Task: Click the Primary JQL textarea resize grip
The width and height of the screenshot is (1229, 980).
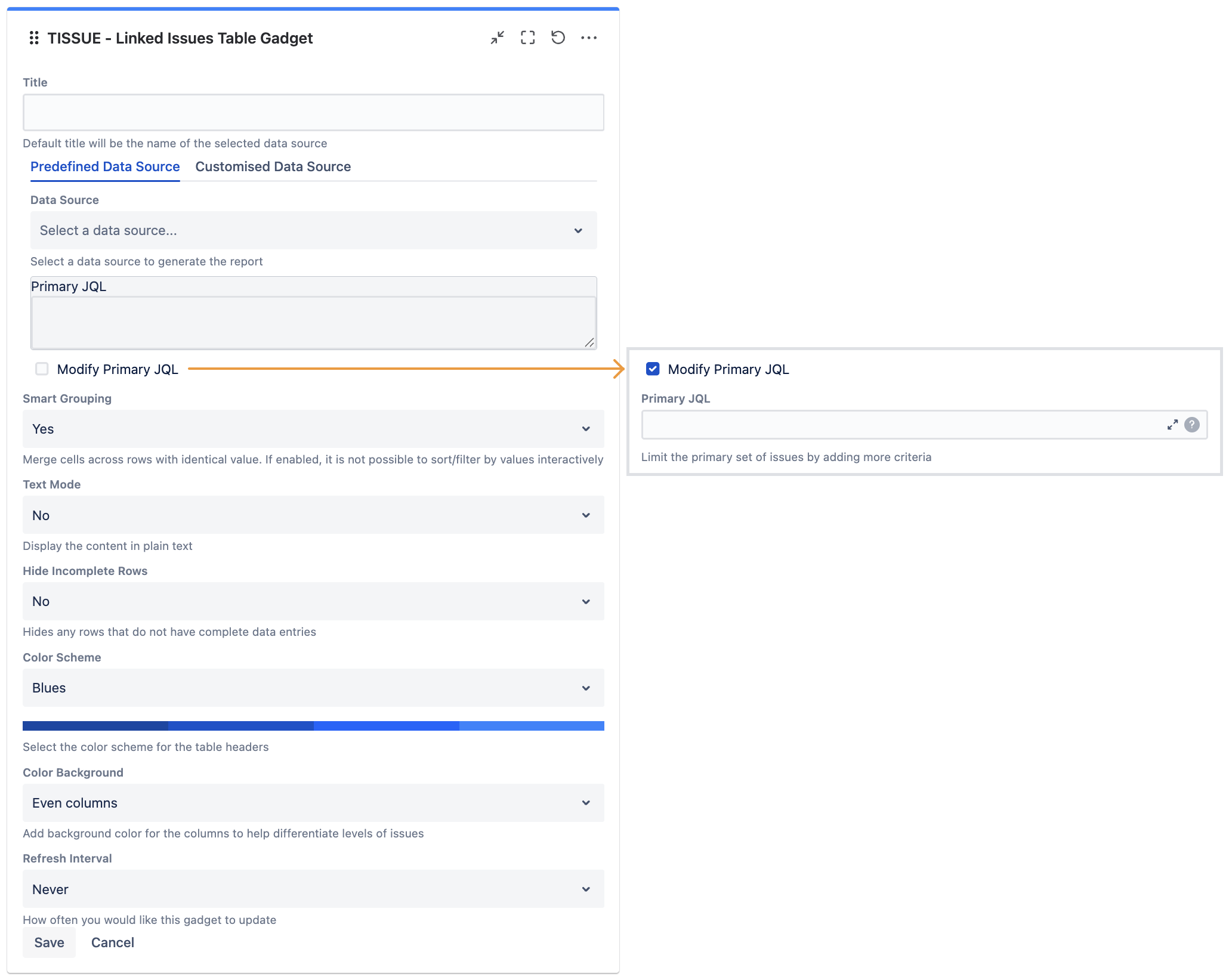Action: tap(589, 342)
